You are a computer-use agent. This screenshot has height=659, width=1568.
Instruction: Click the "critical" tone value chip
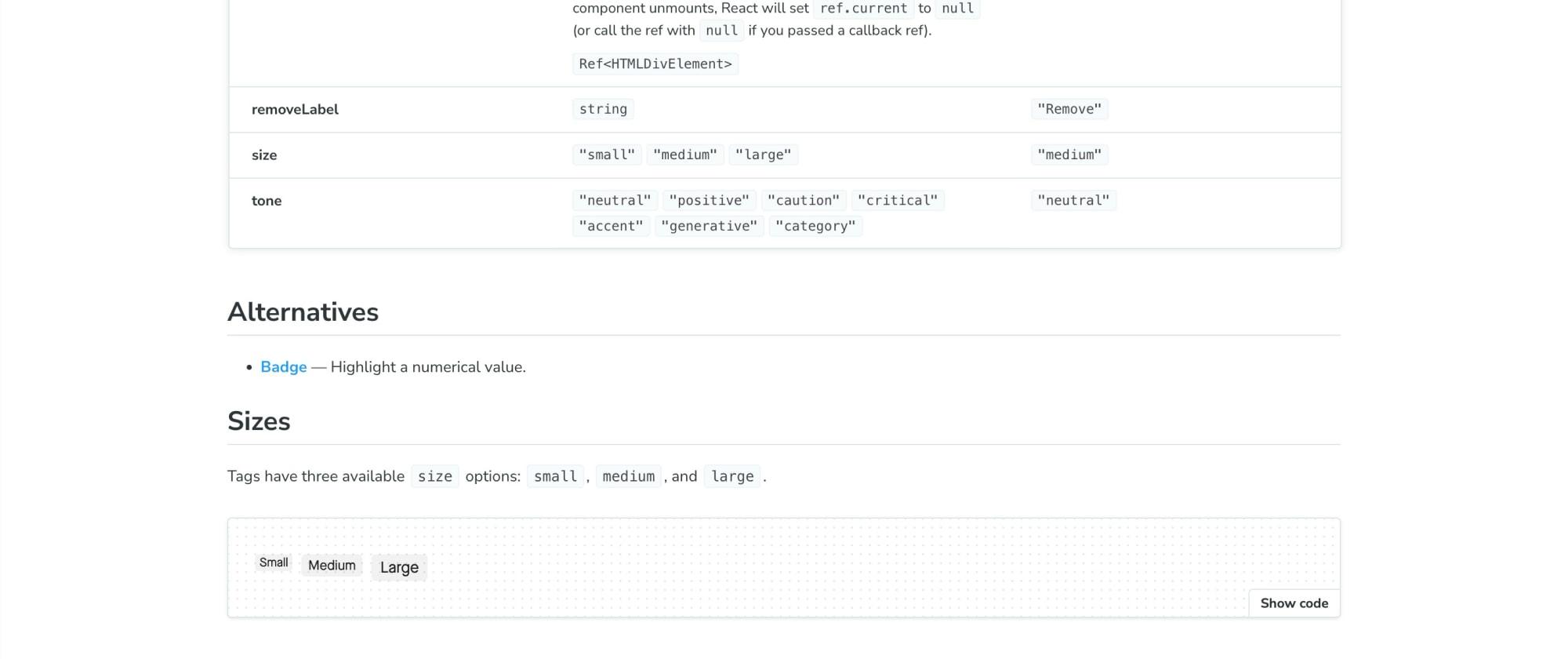897,200
